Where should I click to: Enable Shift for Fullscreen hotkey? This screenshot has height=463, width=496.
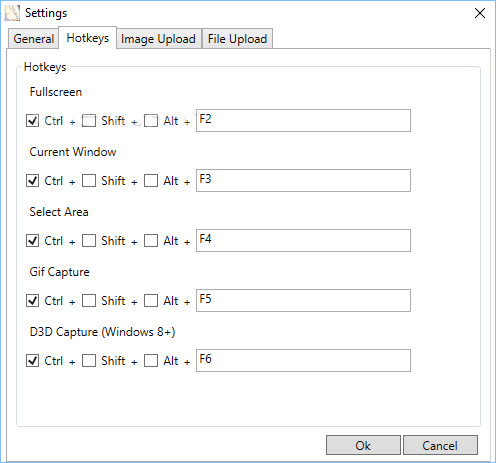[x=89, y=120]
